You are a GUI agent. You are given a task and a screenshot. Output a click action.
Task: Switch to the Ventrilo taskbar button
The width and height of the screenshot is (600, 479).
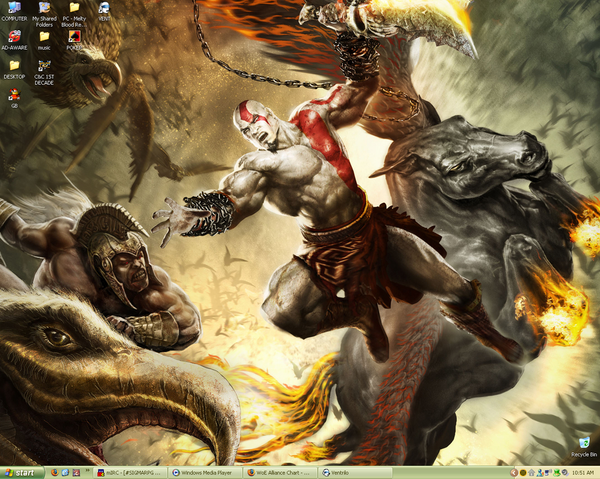tap(355, 473)
